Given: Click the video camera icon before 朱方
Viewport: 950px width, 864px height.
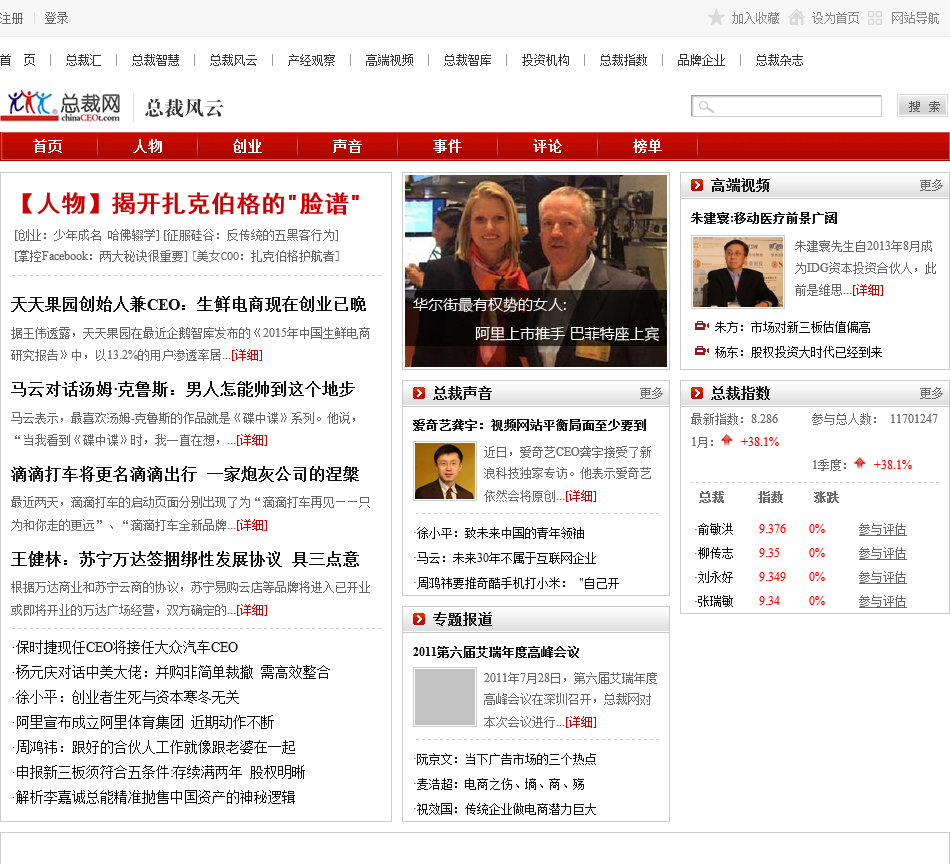Looking at the screenshot, I should point(701,327).
